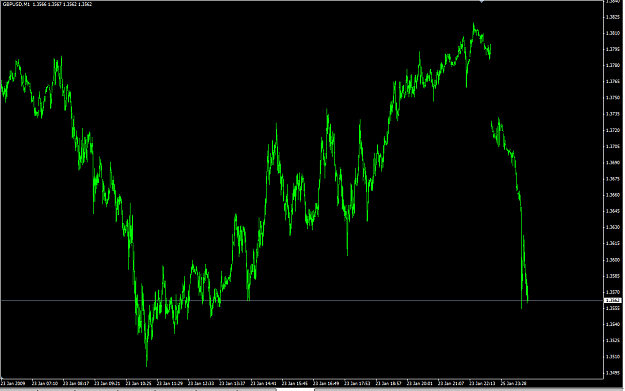
Task: Click the 1.3750 price scale label
Action: tap(613, 98)
